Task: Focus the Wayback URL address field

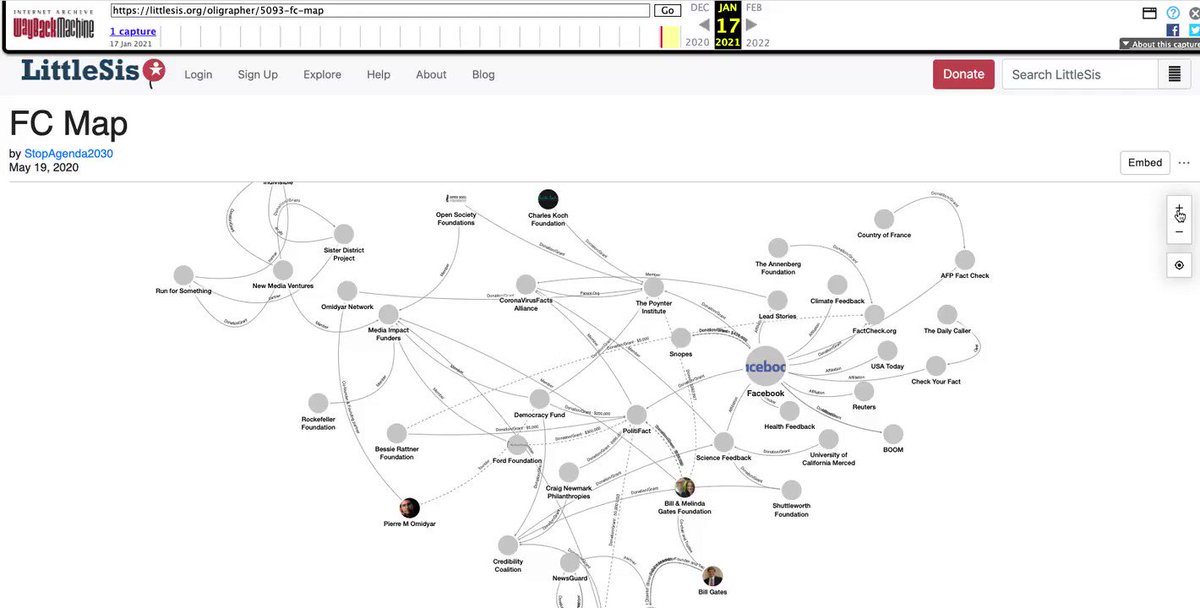Action: [x=379, y=11]
